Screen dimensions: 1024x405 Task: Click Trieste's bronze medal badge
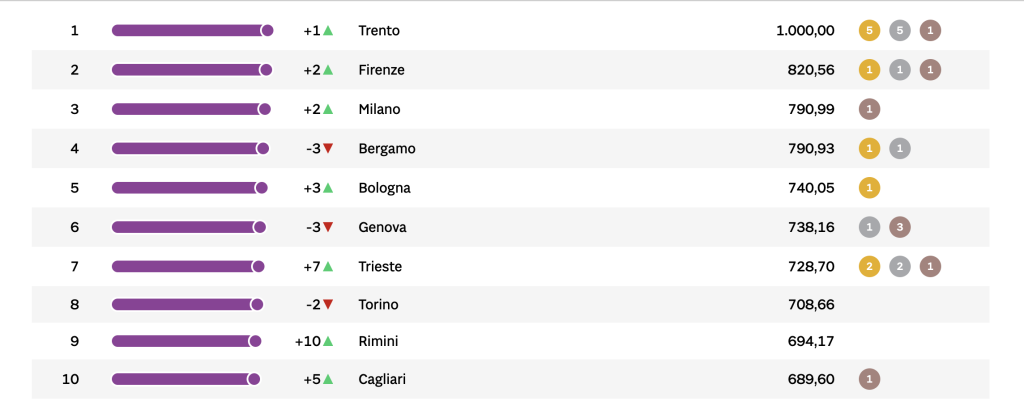pos(930,266)
